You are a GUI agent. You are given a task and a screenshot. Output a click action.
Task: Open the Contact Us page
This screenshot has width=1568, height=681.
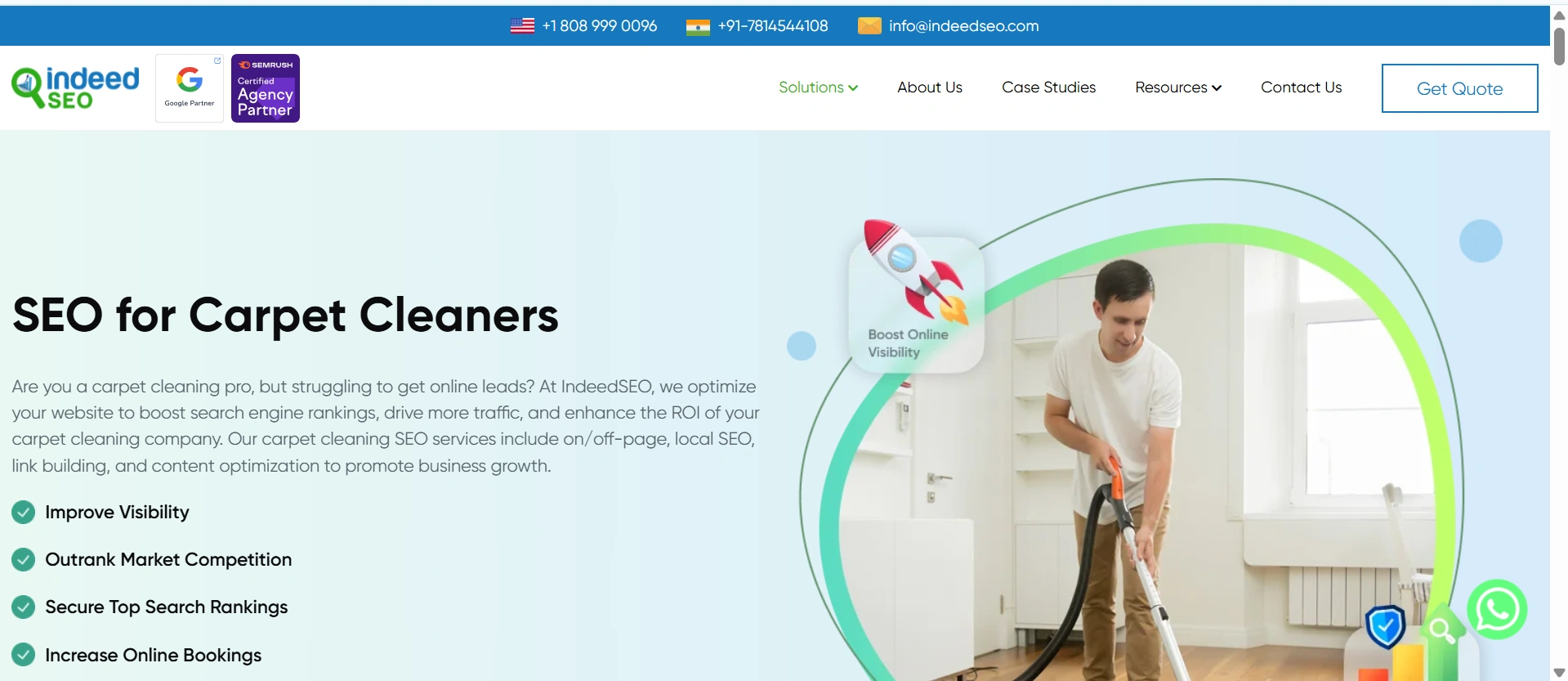1302,87
